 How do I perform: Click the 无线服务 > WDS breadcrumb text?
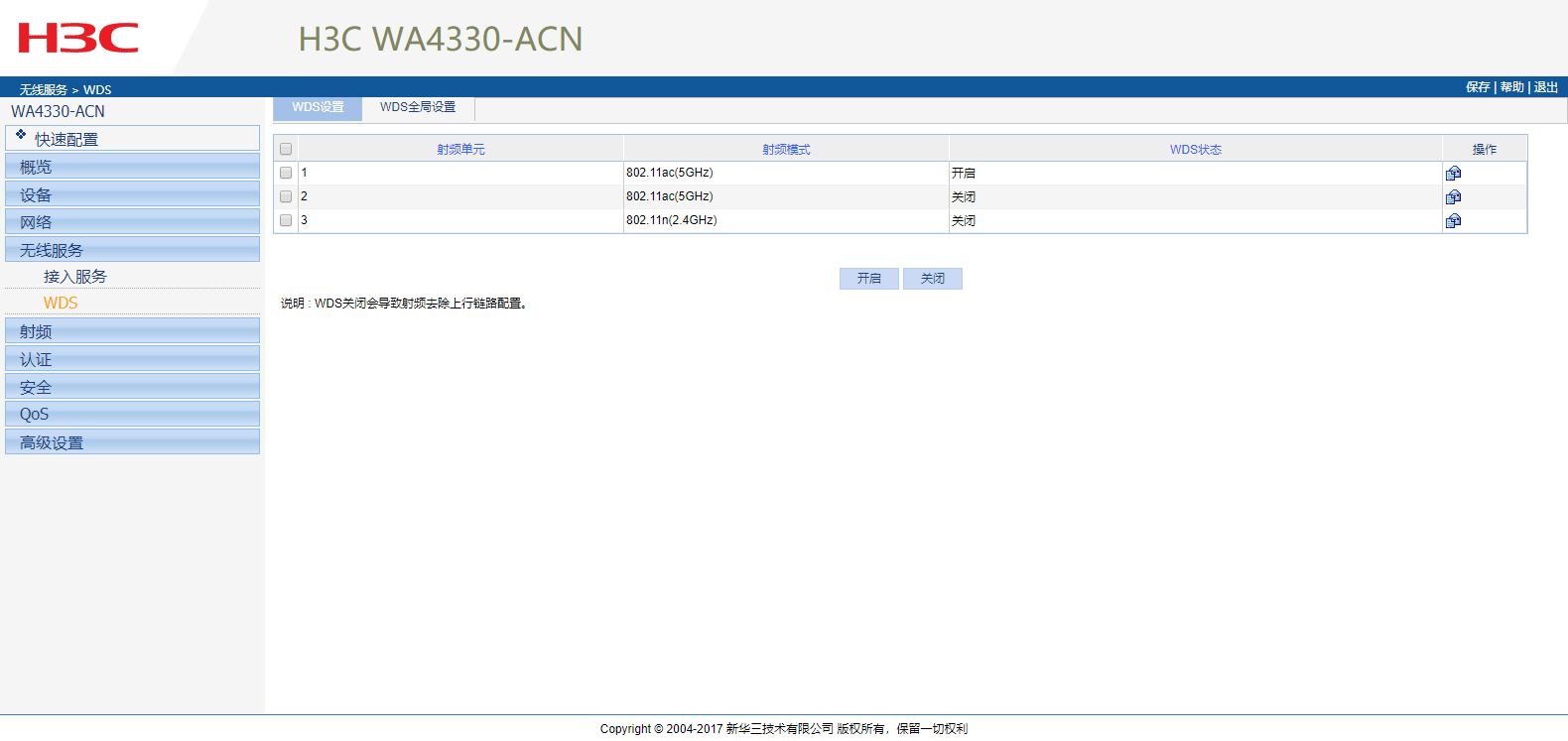tap(65, 89)
